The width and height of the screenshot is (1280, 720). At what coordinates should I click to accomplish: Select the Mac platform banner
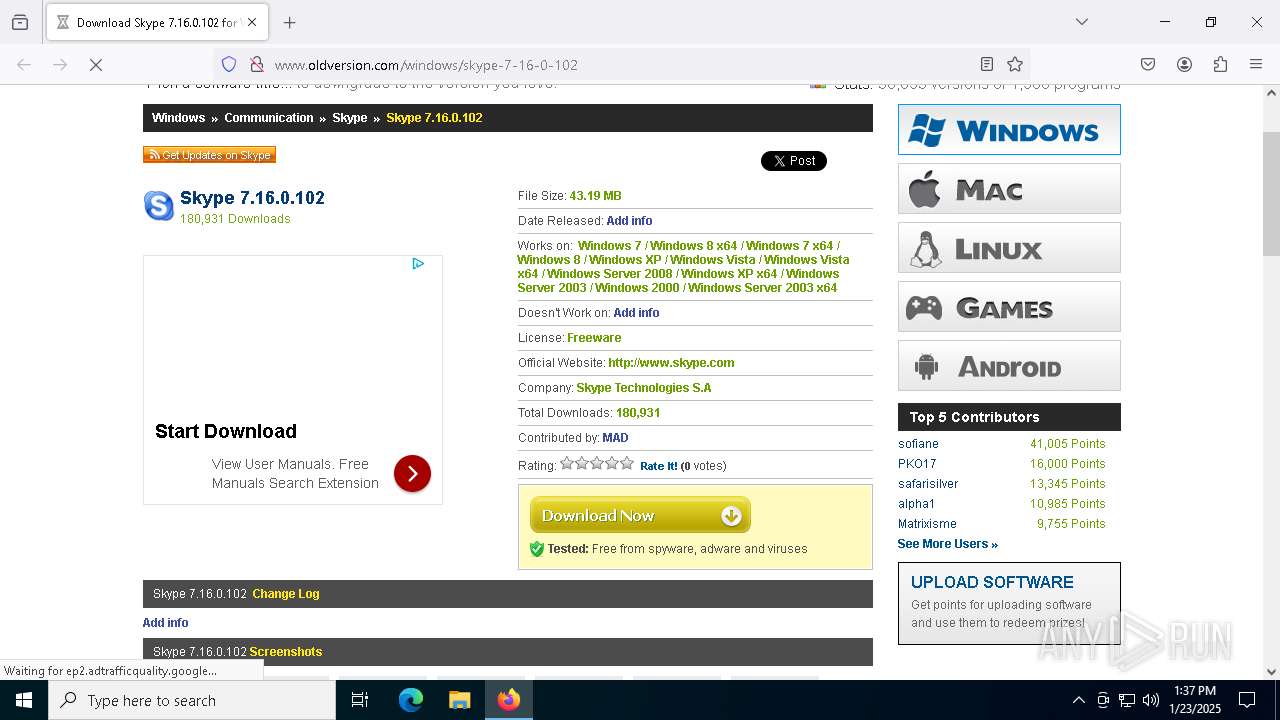click(x=1009, y=189)
